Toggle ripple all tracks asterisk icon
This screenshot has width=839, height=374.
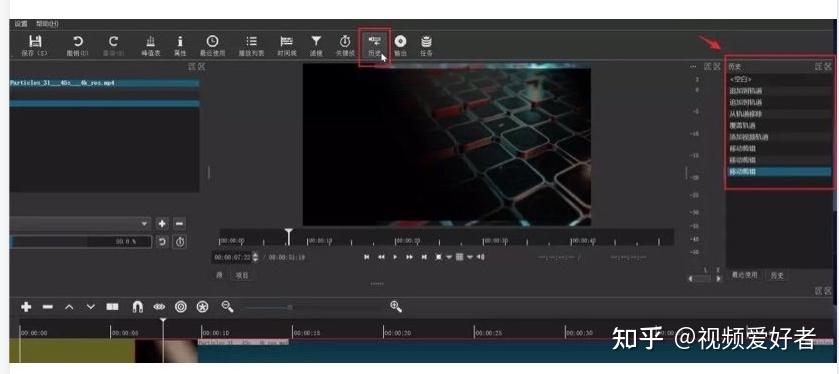pos(202,307)
